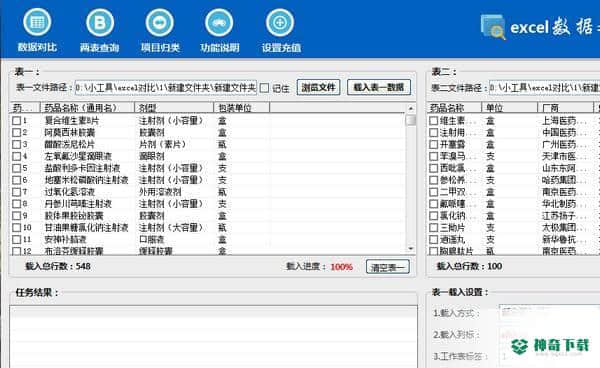Click the 表一文件路径 input field

tap(166, 88)
